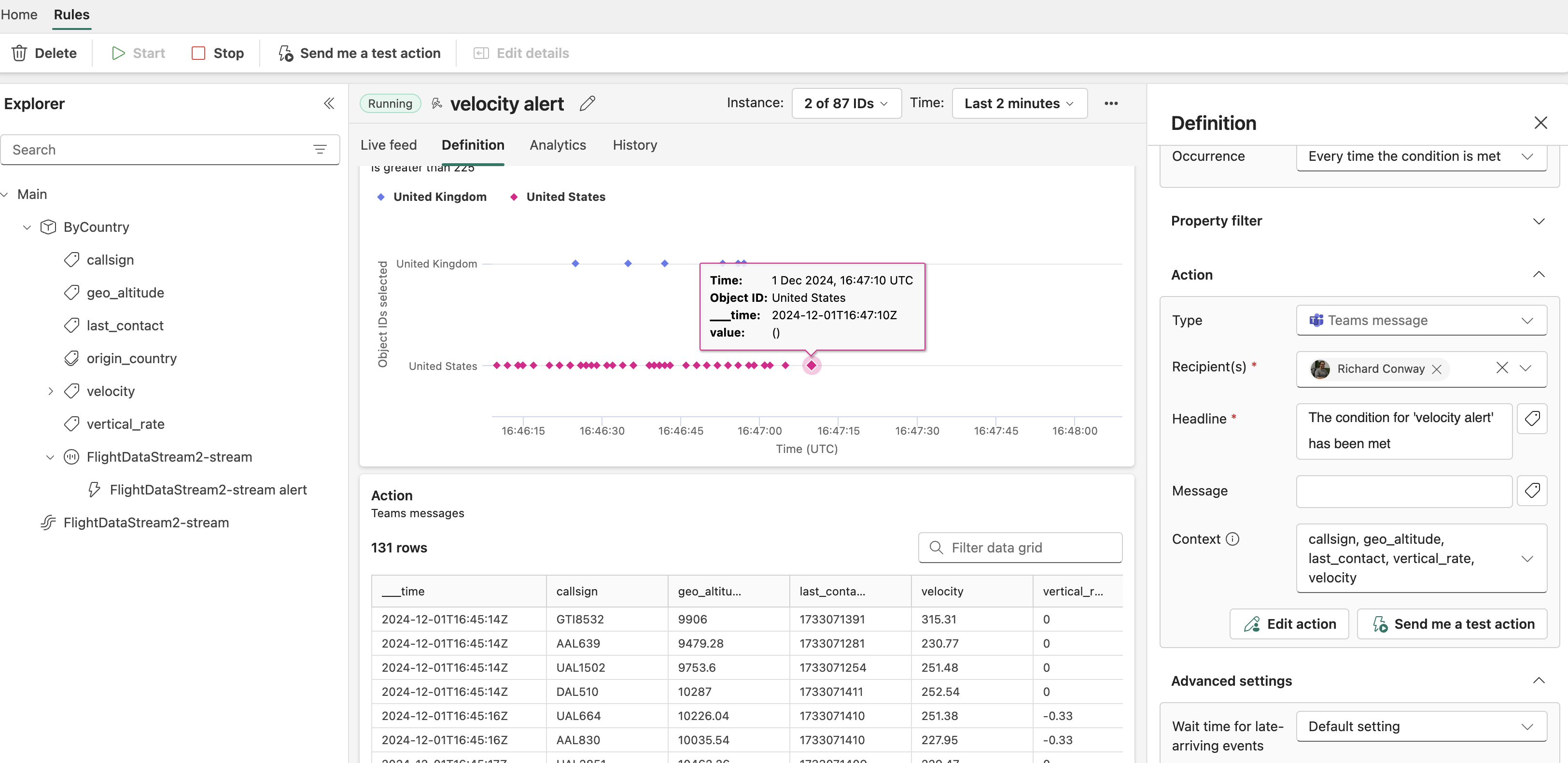The height and width of the screenshot is (763, 1568).
Task: Expand the Property filter section
Action: 1538,221
